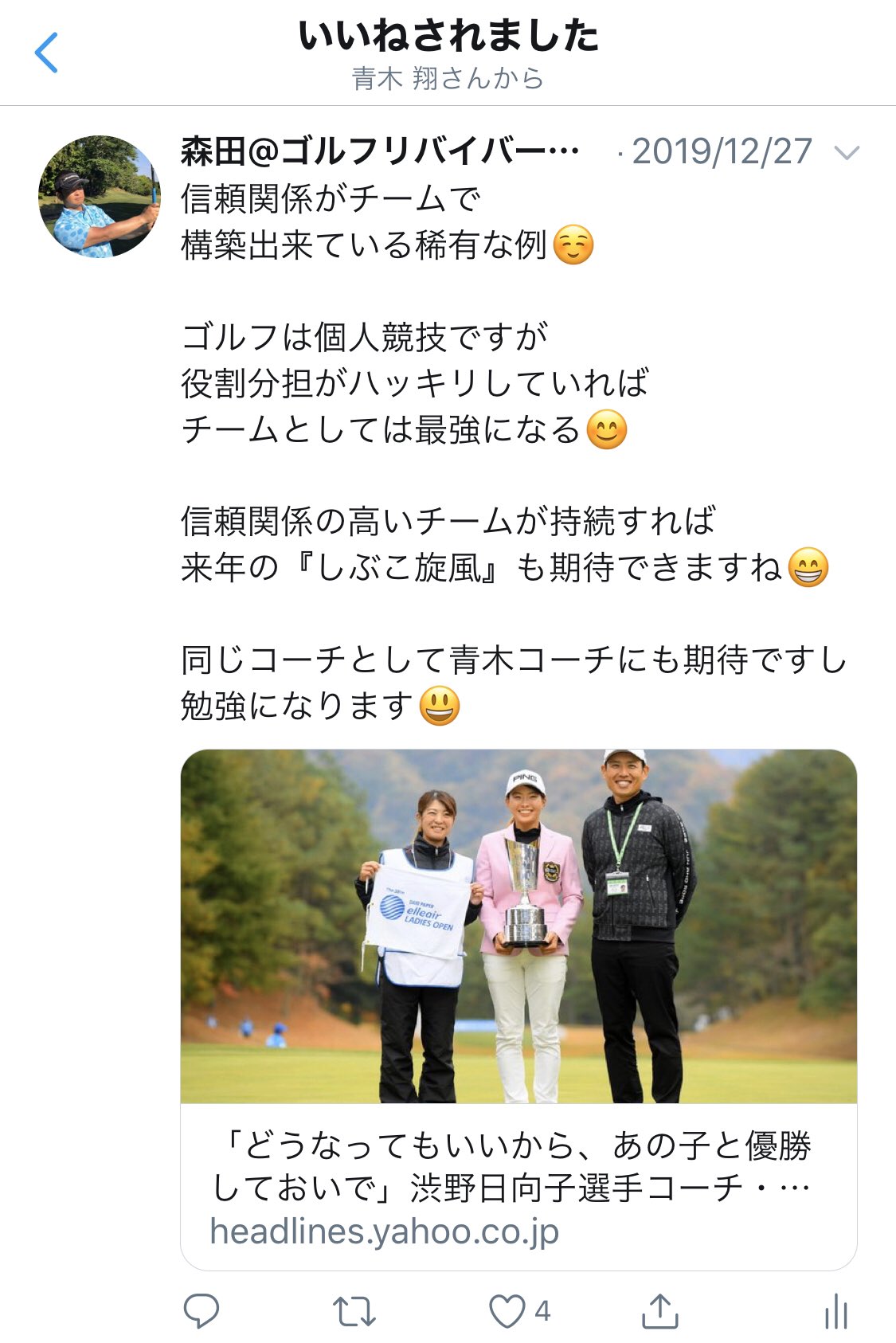
Task: Tap the いいねされました header title
Action: click(x=448, y=35)
